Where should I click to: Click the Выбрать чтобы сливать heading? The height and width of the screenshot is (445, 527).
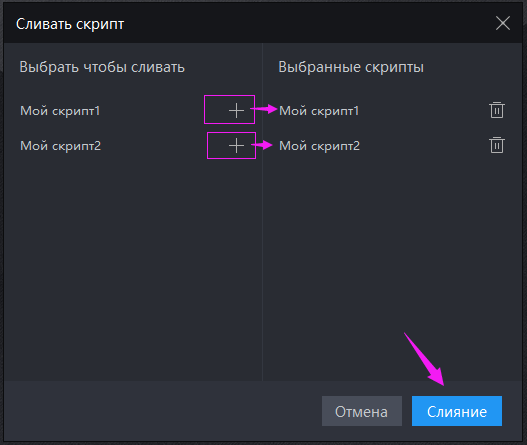click(102, 67)
